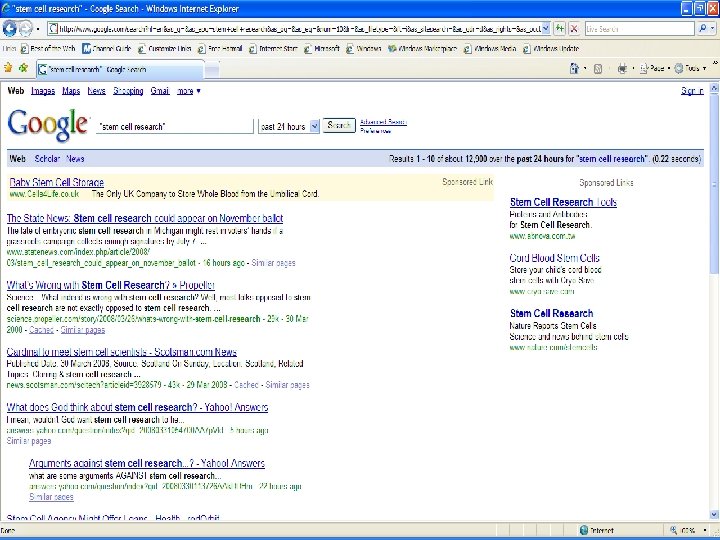
Task: Open Stem Cell Research Tools sponsored ad
Action: (x=563, y=202)
